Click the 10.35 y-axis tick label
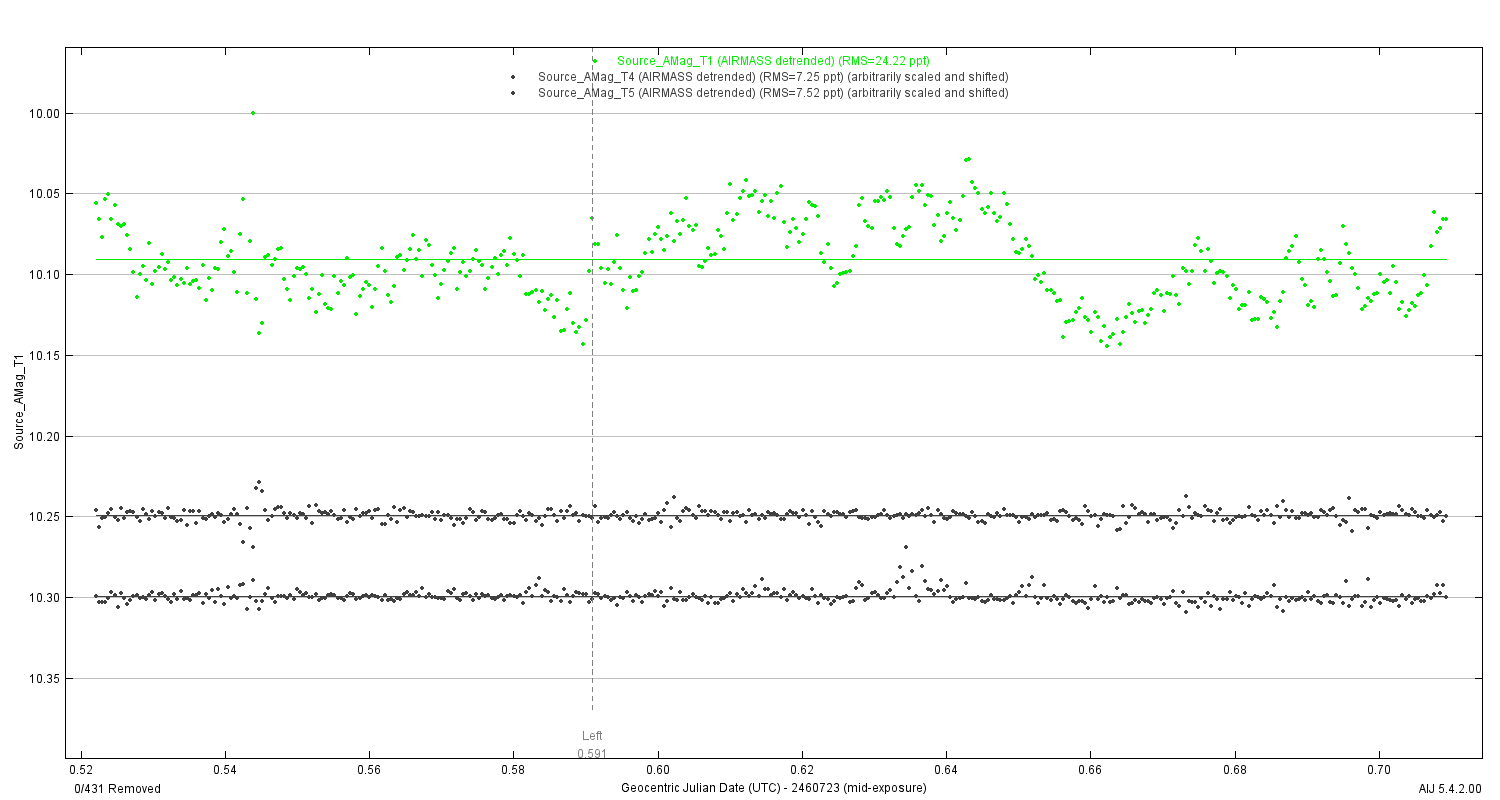Viewport: 1500px width, 800px height. (47, 679)
